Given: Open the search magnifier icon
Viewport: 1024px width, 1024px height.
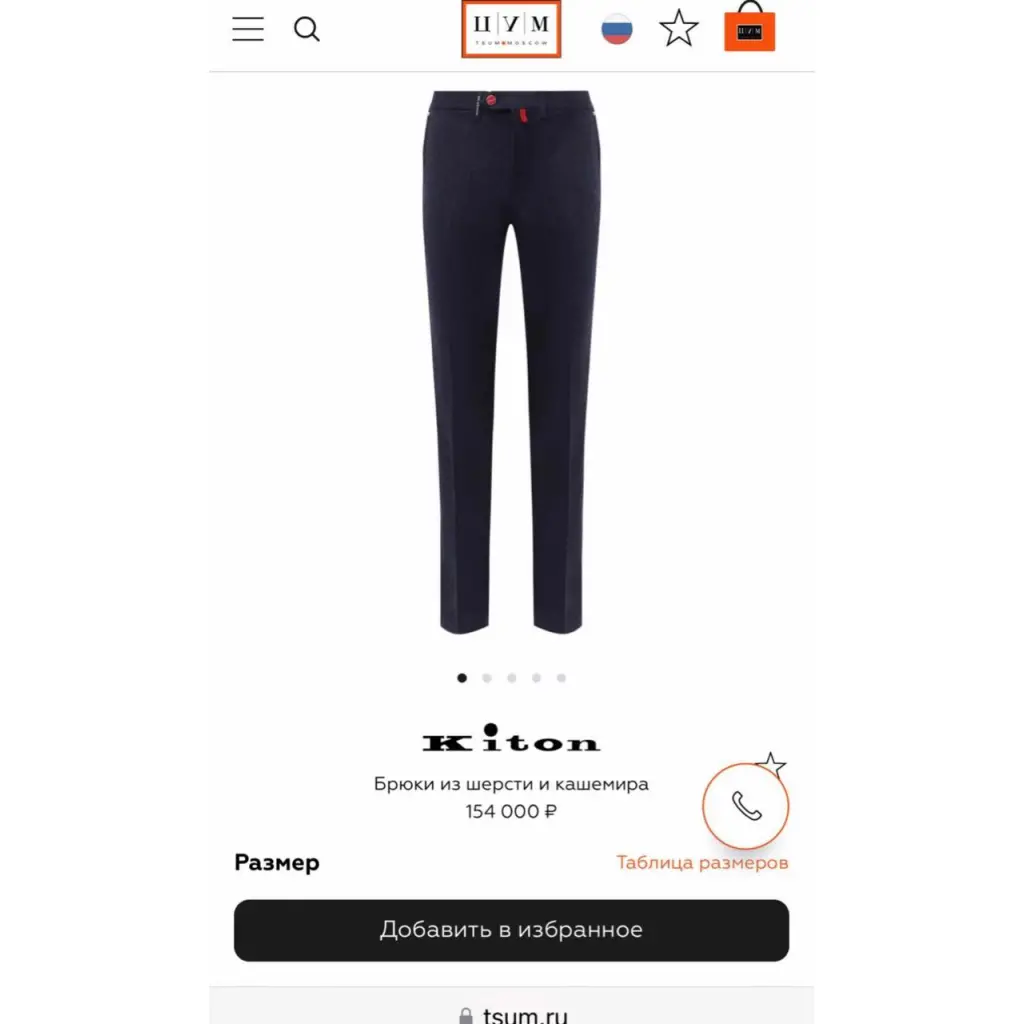Looking at the screenshot, I should pyautogui.click(x=306, y=29).
